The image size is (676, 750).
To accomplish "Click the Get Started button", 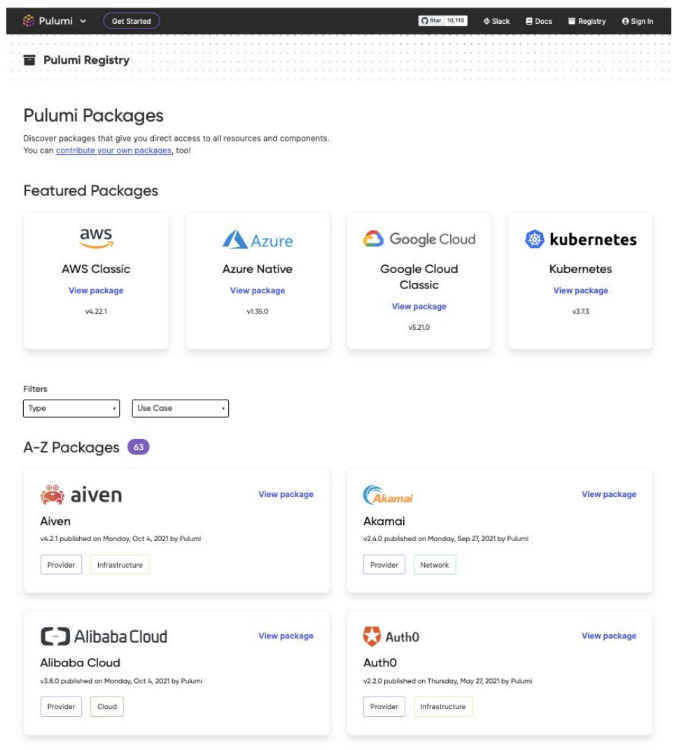I will pyautogui.click(x=131, y=21).
